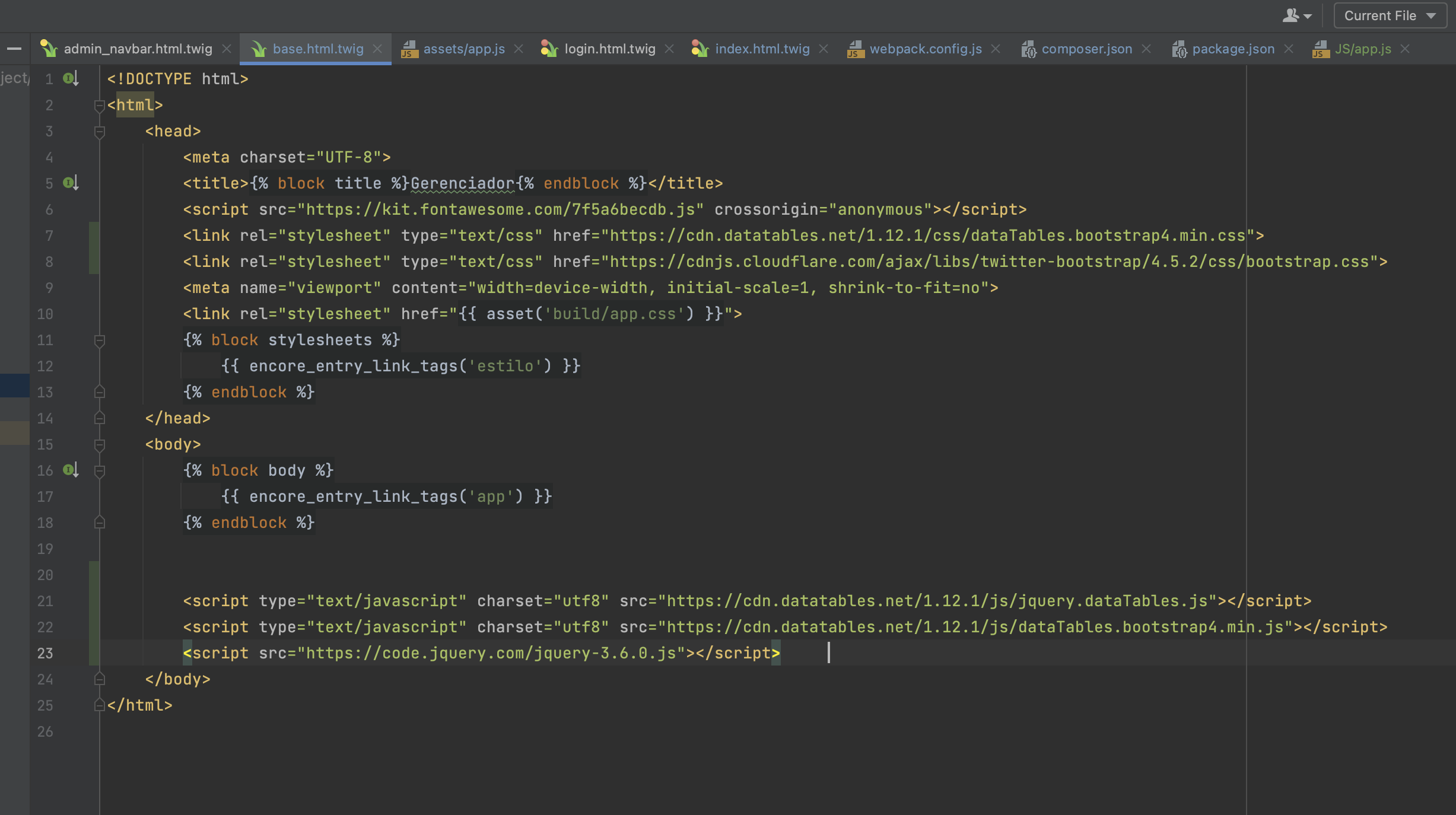
Task: Click the JS icon on JS/app.js tab
Action: click(1321, 49)
